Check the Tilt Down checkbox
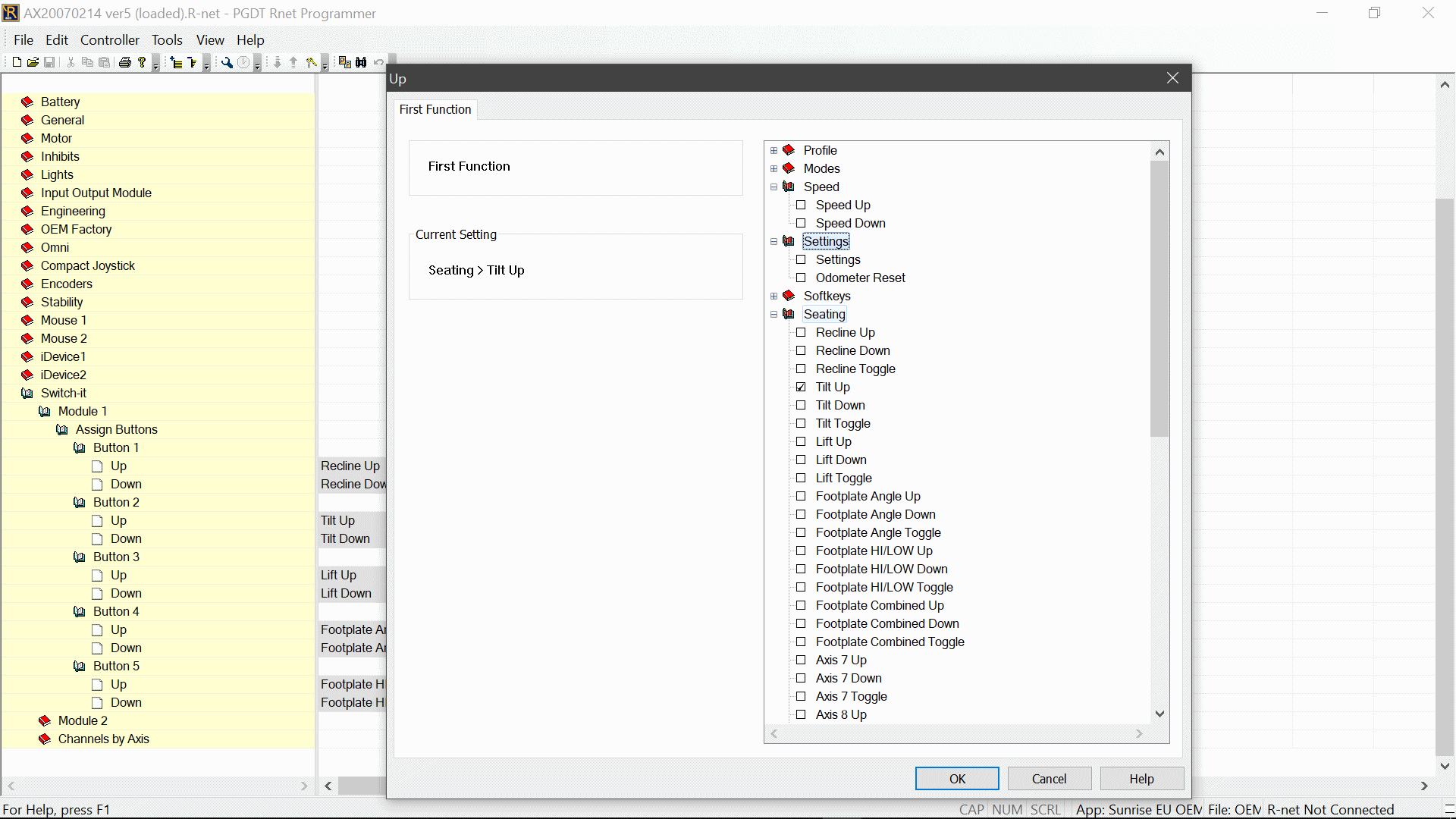Viewport: 1456px width, 819px height. point(801,405)
